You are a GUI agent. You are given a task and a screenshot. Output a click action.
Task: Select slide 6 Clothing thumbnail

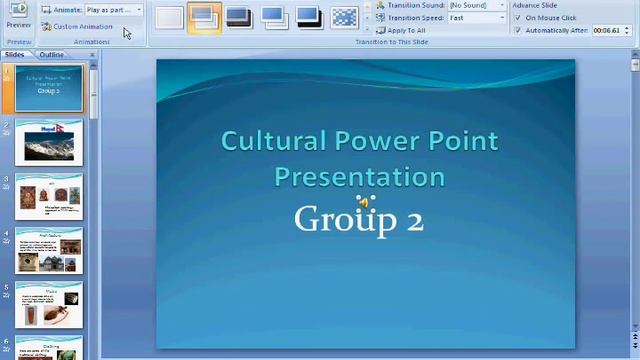pyautogui.click(x=49, y=348)
